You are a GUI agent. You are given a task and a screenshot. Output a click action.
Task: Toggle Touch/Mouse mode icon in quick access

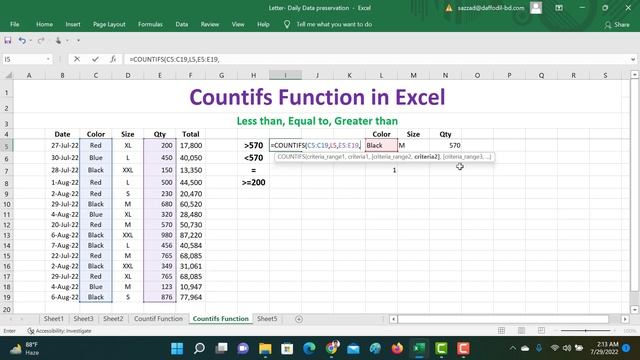pyautogui.click(x=58, y=40)
